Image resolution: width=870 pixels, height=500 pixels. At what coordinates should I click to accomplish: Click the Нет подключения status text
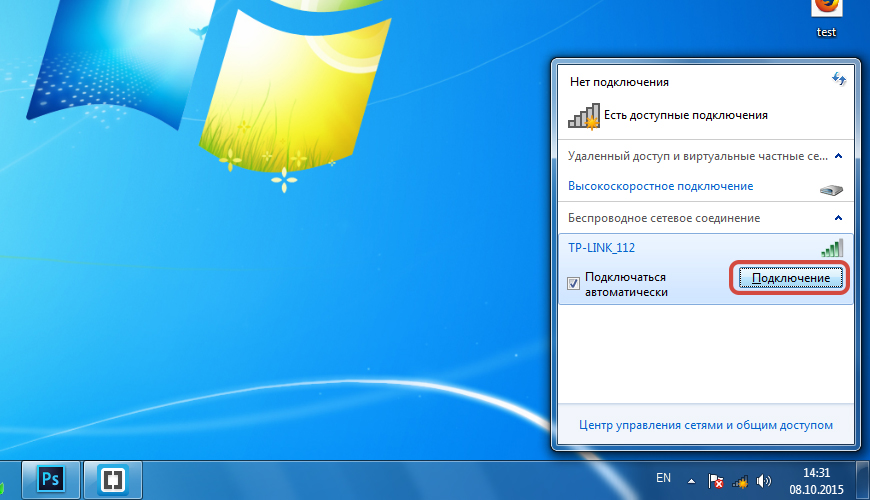coord(619,82)
